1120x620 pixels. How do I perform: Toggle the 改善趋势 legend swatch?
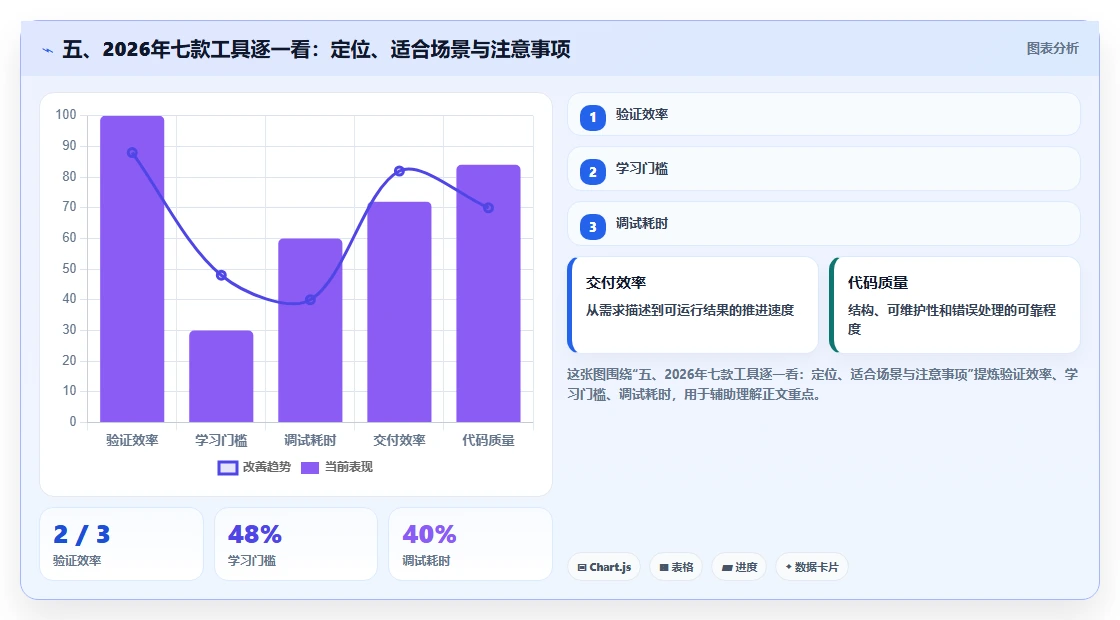[x=227, y=468]
